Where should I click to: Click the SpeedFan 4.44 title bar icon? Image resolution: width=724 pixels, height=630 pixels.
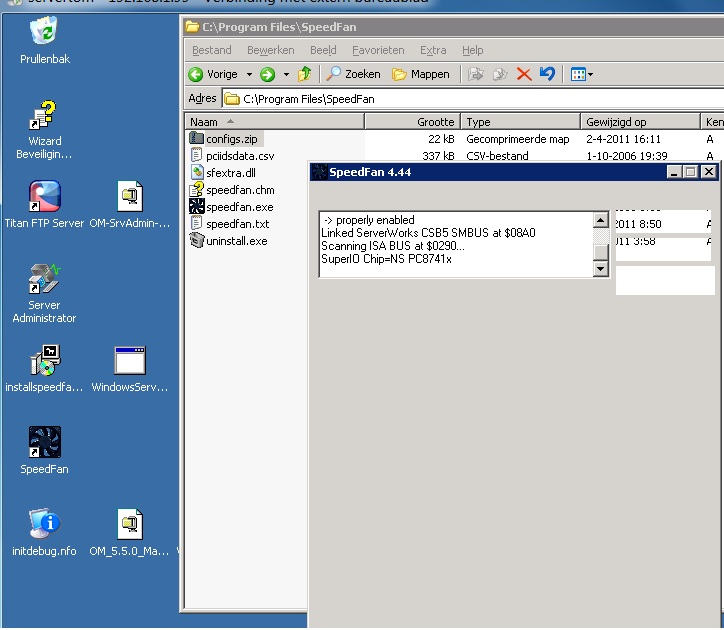(320, 172)
